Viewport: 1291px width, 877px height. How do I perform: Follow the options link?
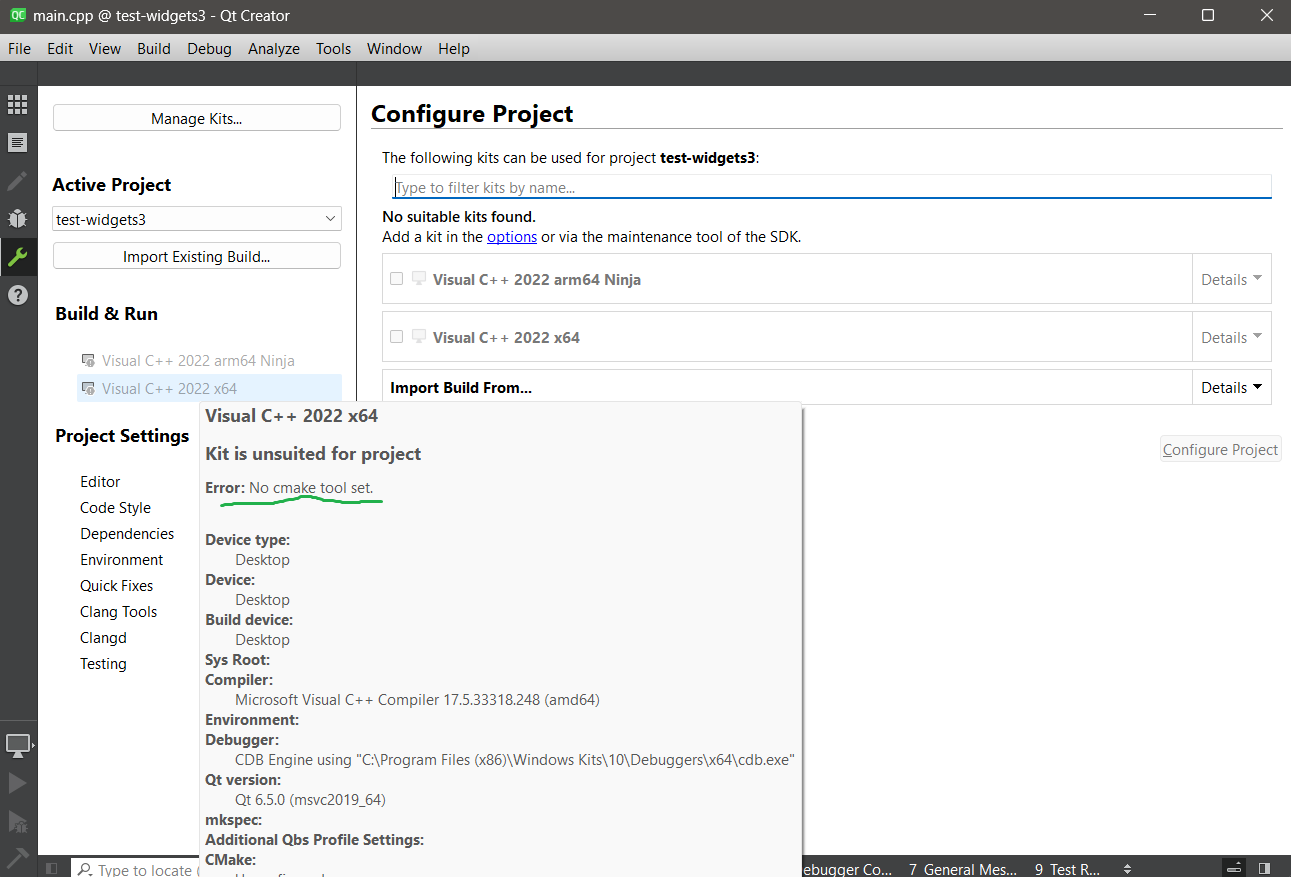[512, 237]
